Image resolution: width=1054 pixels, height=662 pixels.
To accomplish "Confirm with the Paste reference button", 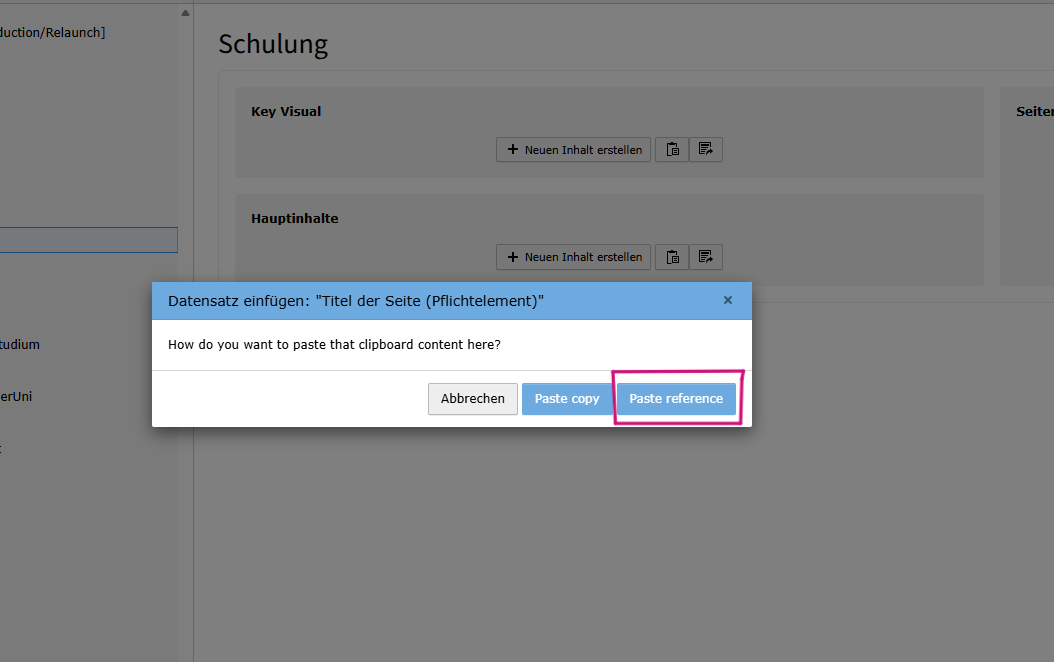I will pos(676,398).
